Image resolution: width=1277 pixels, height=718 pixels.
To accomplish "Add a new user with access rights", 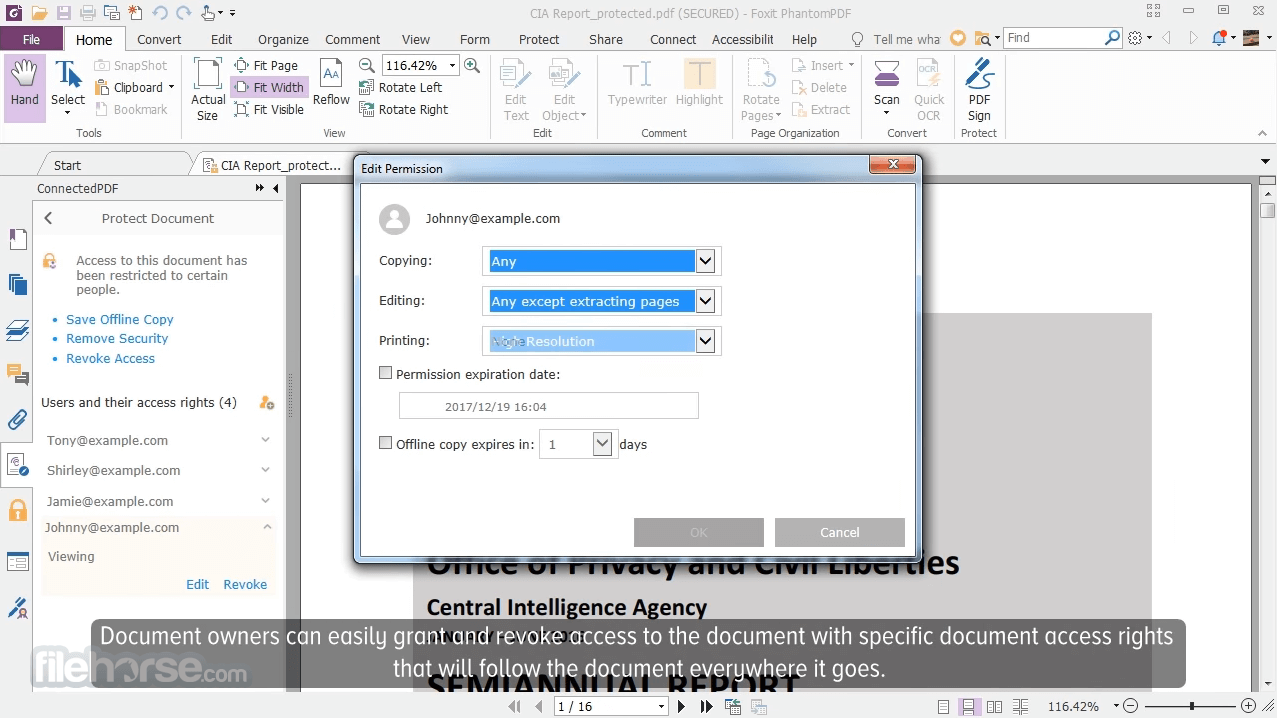I will click(266, 403).
